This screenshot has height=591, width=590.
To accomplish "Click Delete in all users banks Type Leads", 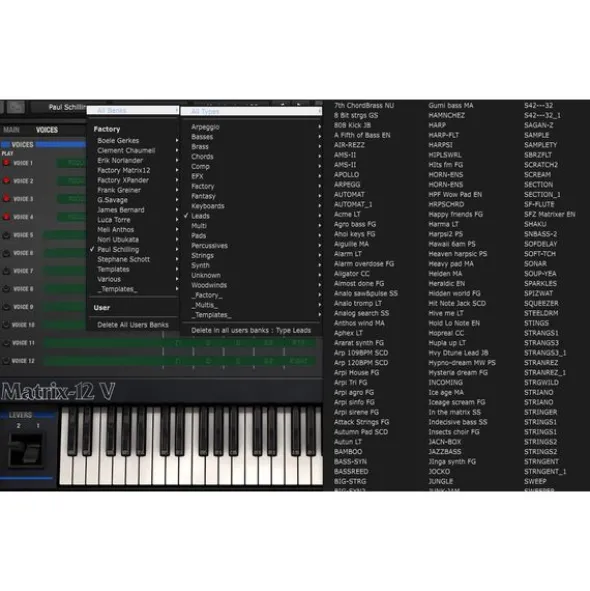I will click(251, 331).
